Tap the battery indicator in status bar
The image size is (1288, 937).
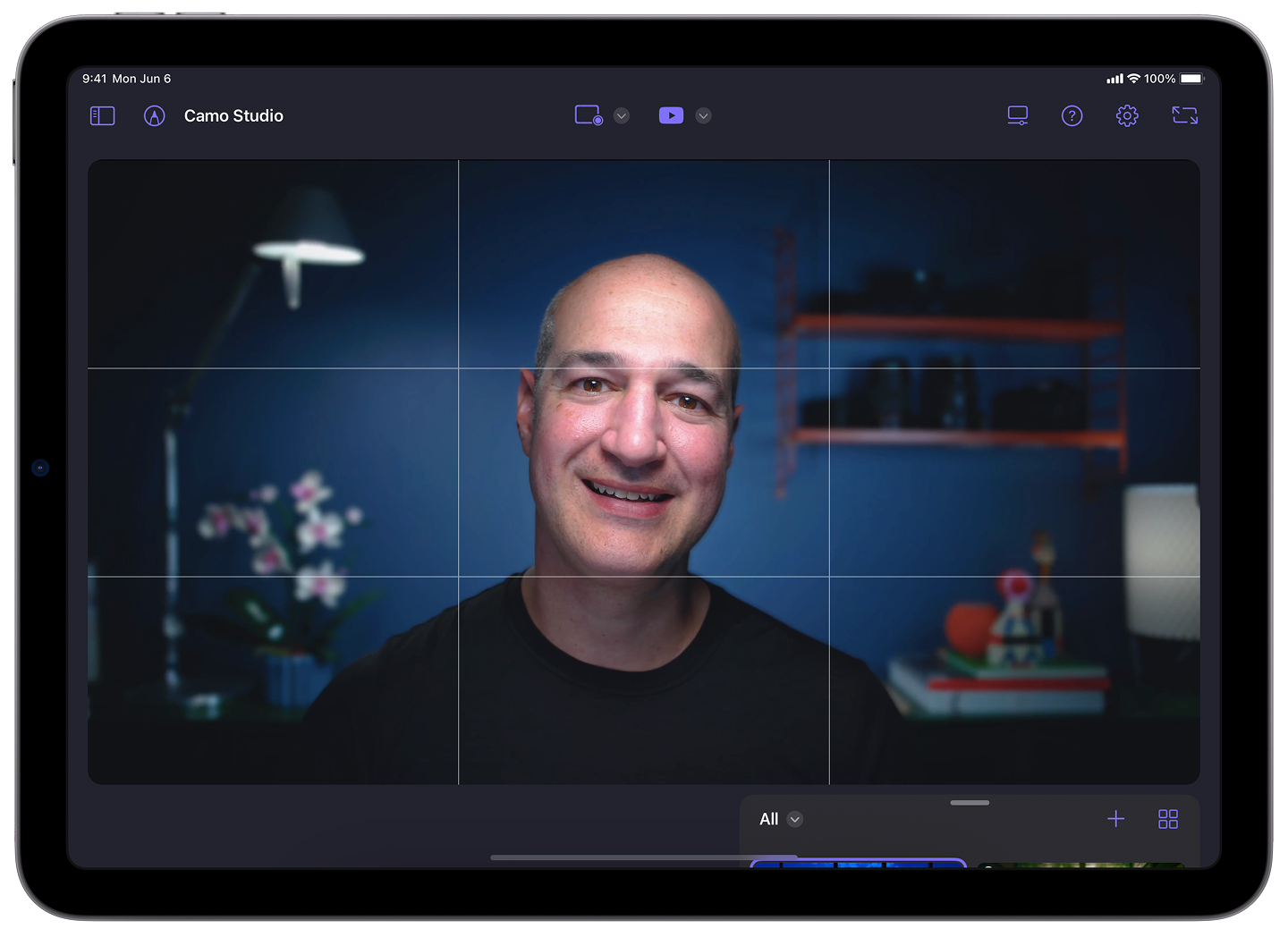click(1191, 79)
